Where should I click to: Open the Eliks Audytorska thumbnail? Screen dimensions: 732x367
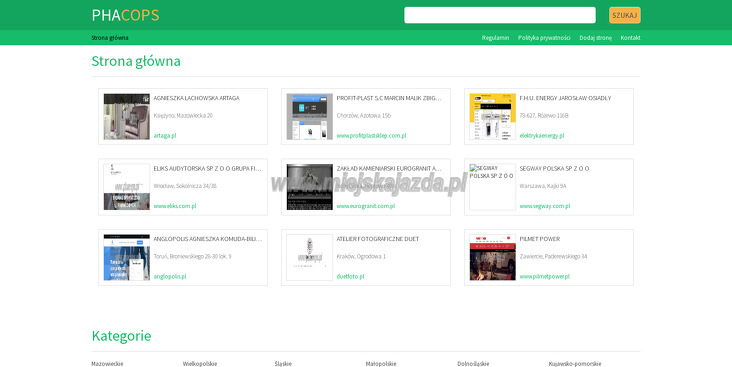tap(127, 187)
